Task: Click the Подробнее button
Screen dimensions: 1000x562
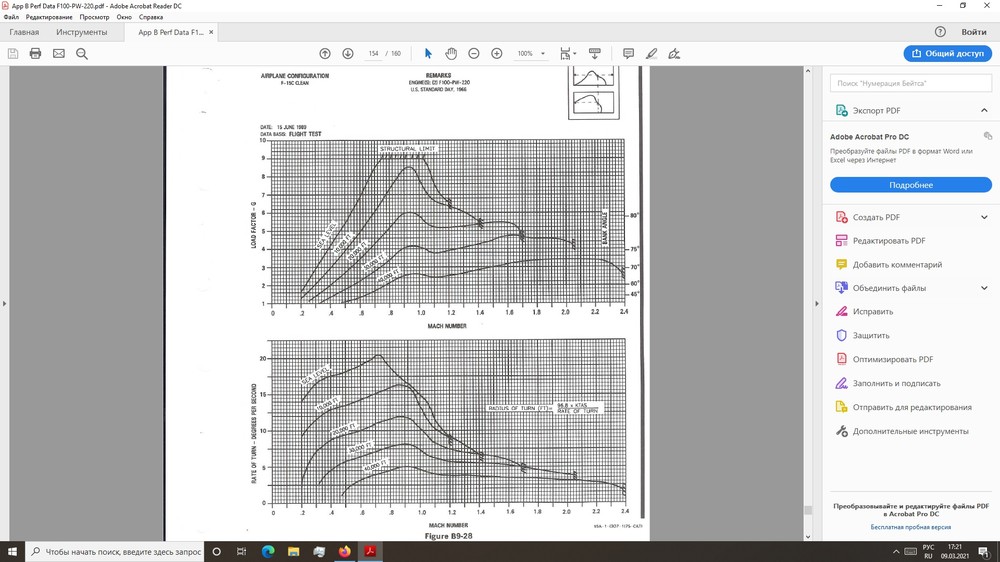Action: point(911,185)
